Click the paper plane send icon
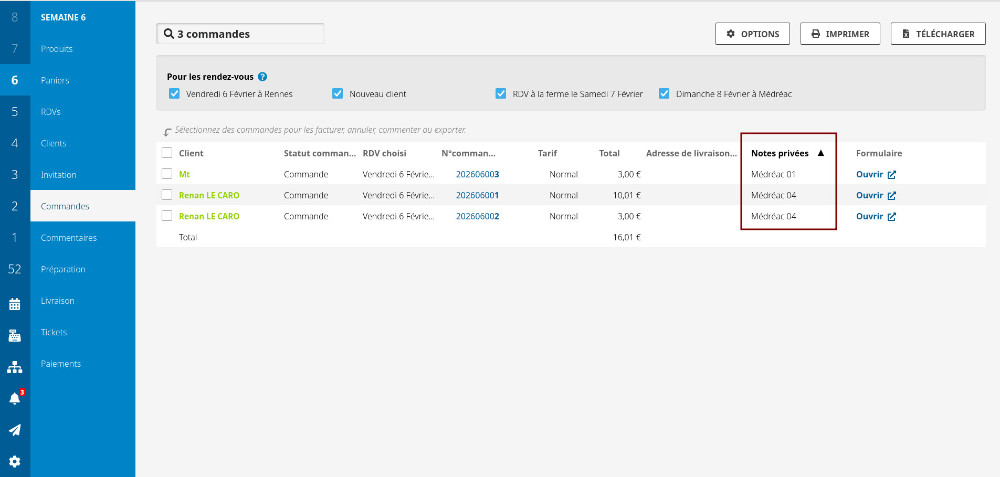 pos(14,430)
